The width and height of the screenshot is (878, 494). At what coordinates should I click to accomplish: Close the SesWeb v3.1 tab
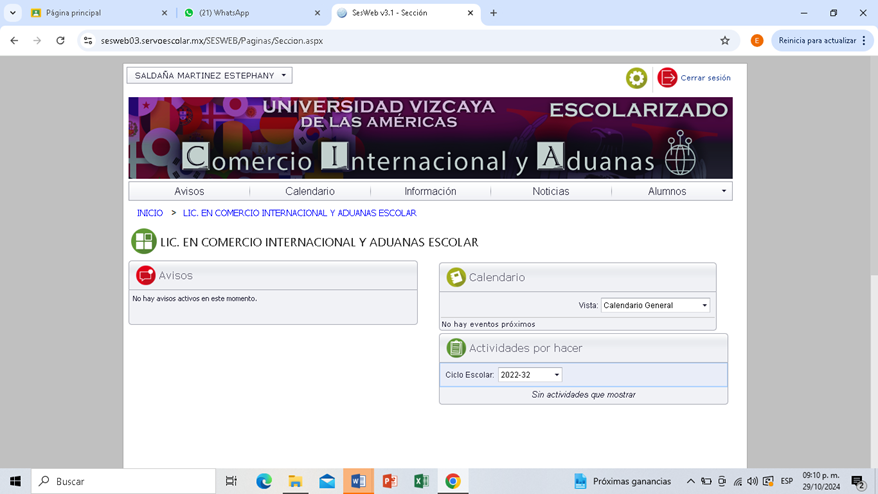coord(470,13)
